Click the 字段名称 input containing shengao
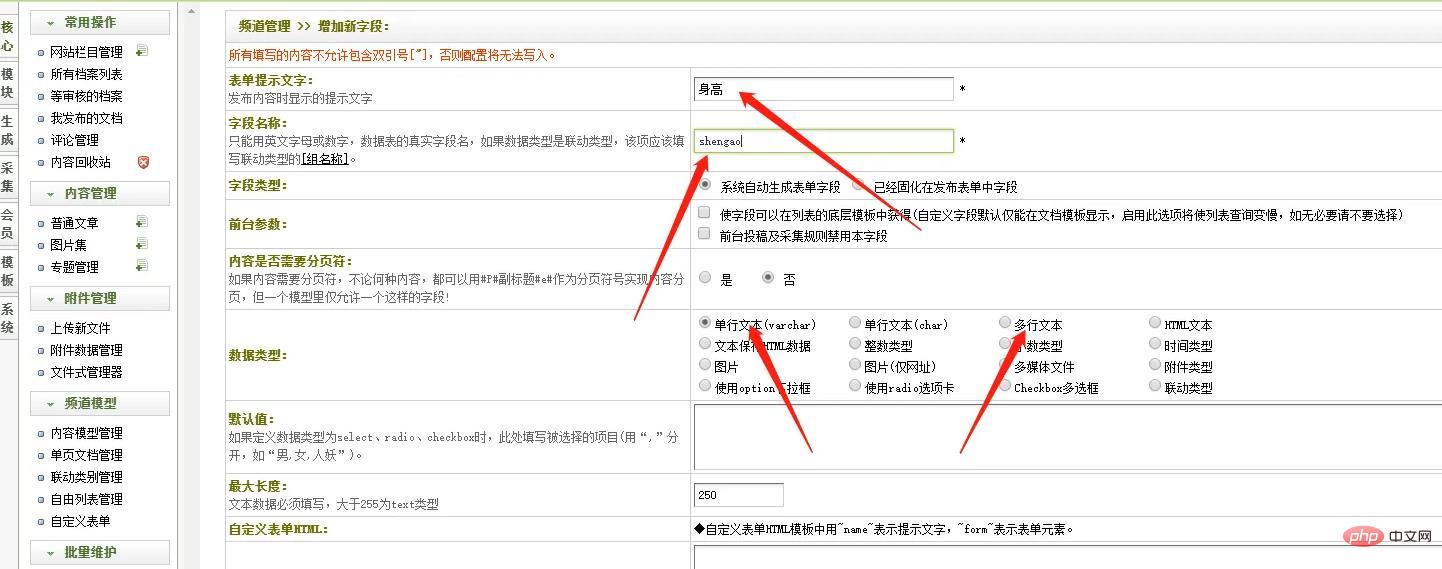 click(823, 141)
